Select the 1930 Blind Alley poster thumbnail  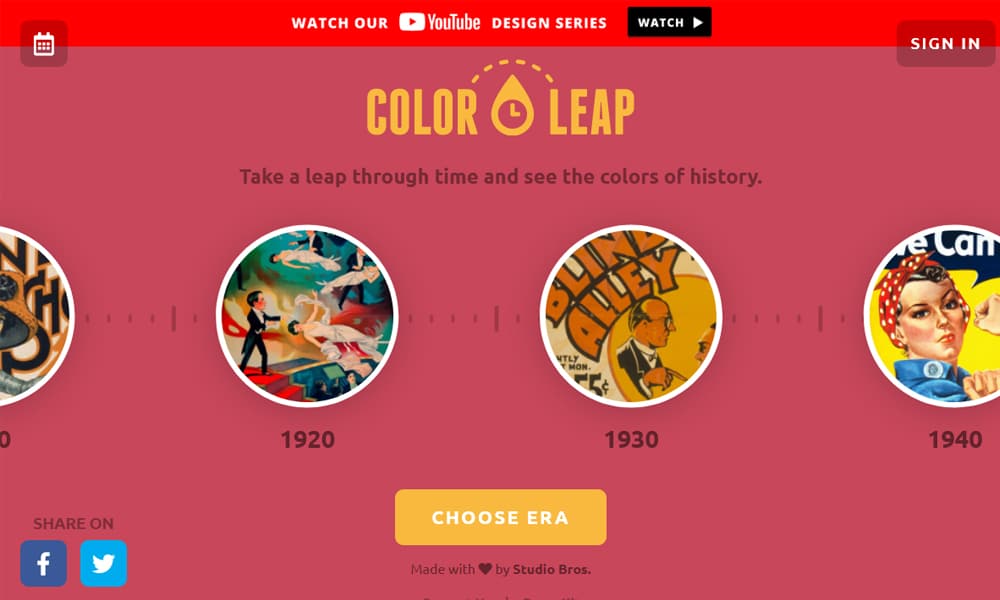(631, 316)
